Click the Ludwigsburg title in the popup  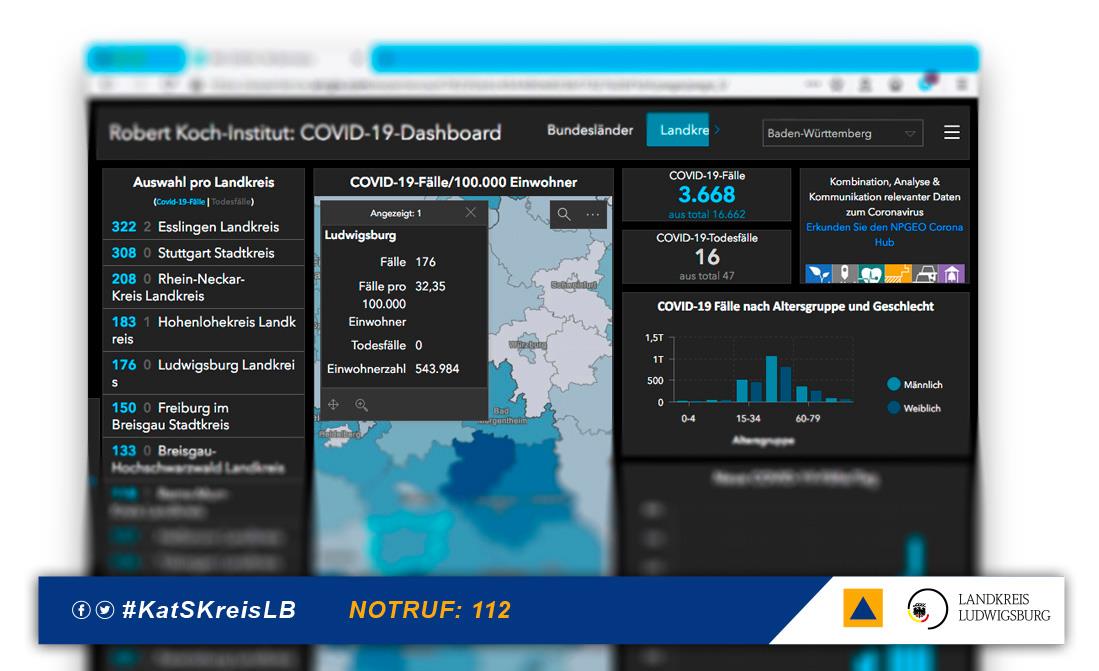(360, 235)
